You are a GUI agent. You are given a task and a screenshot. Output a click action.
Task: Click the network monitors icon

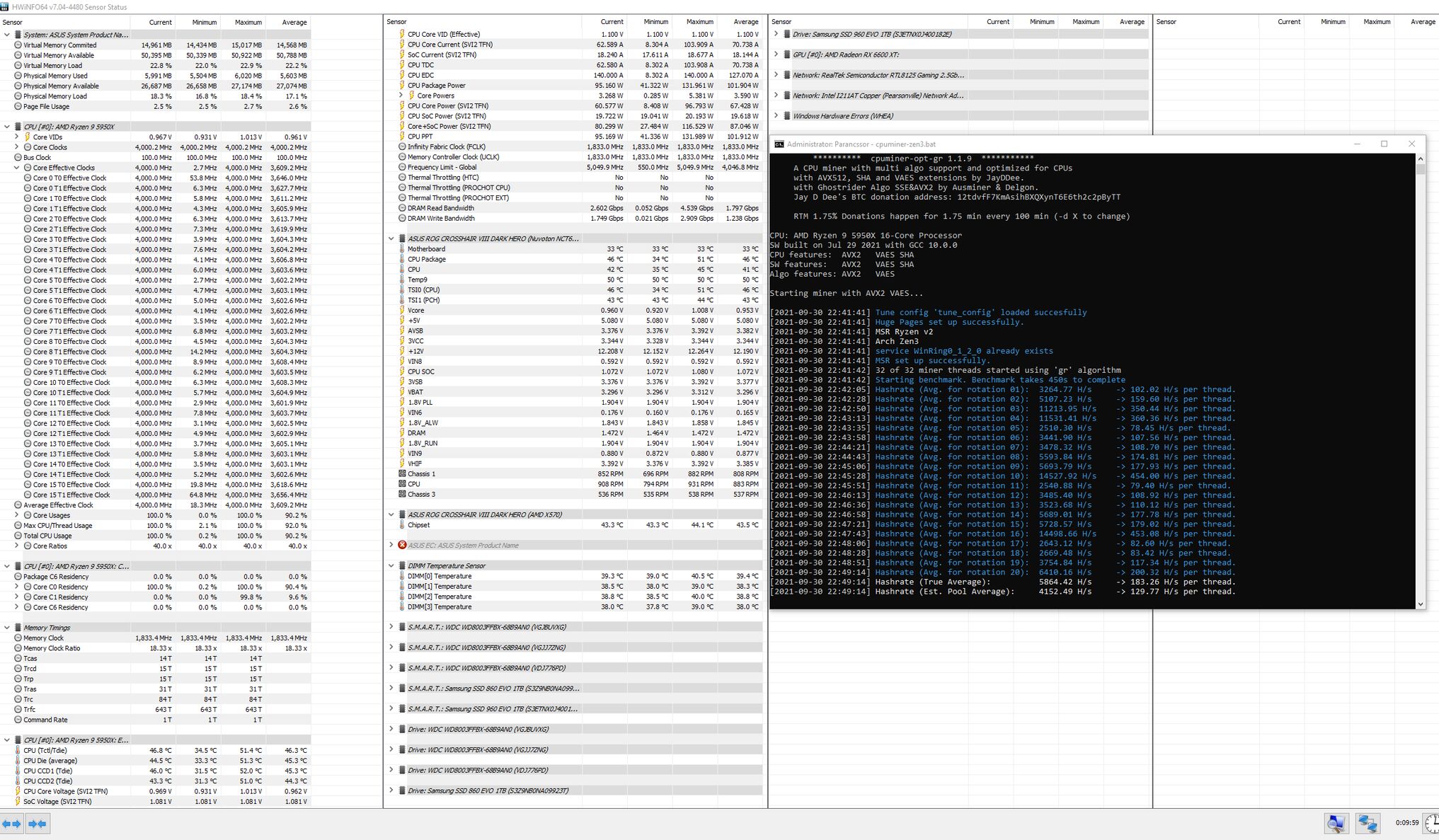tap(1368, 823)
